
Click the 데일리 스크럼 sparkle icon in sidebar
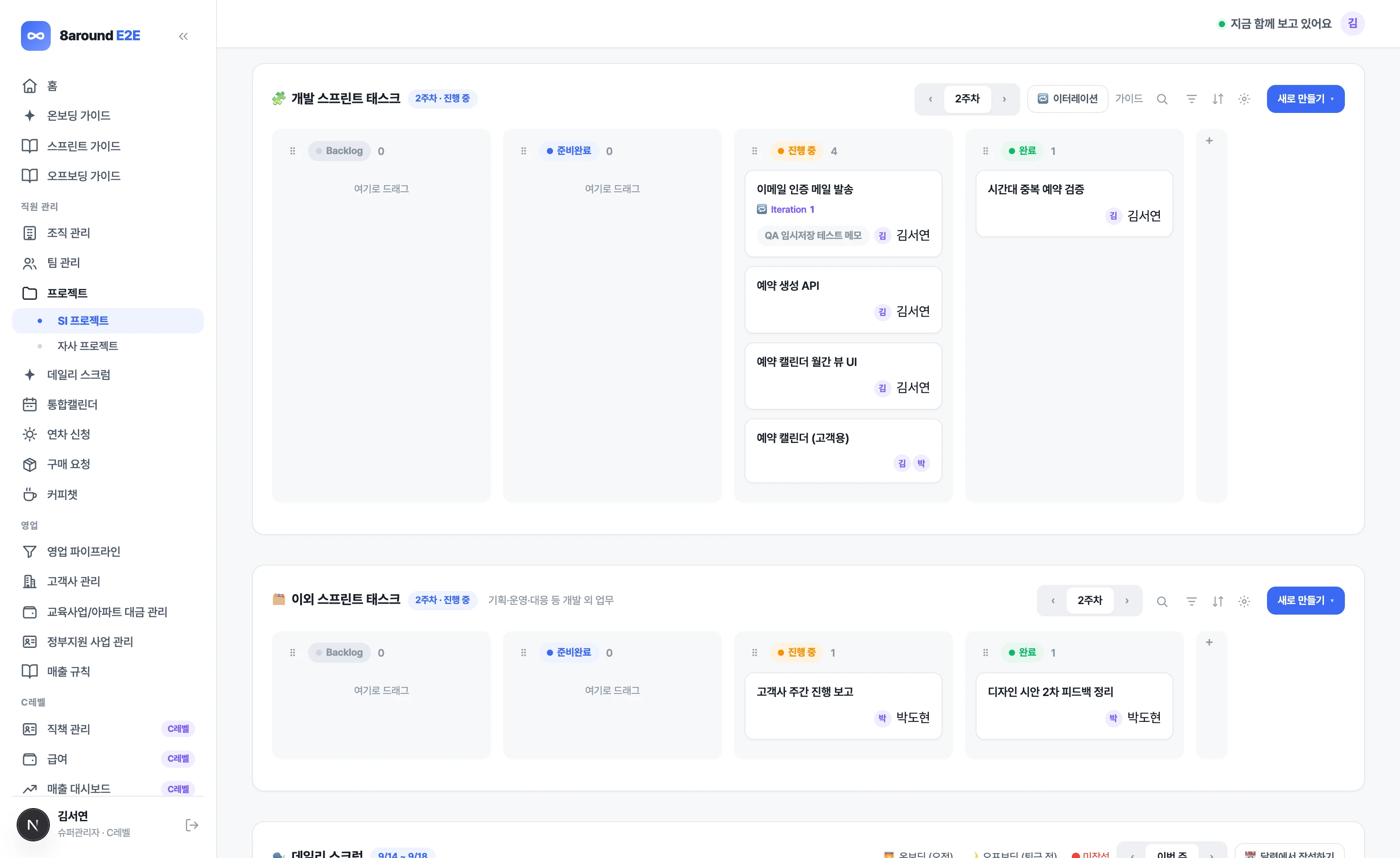[x=30, y=375]
